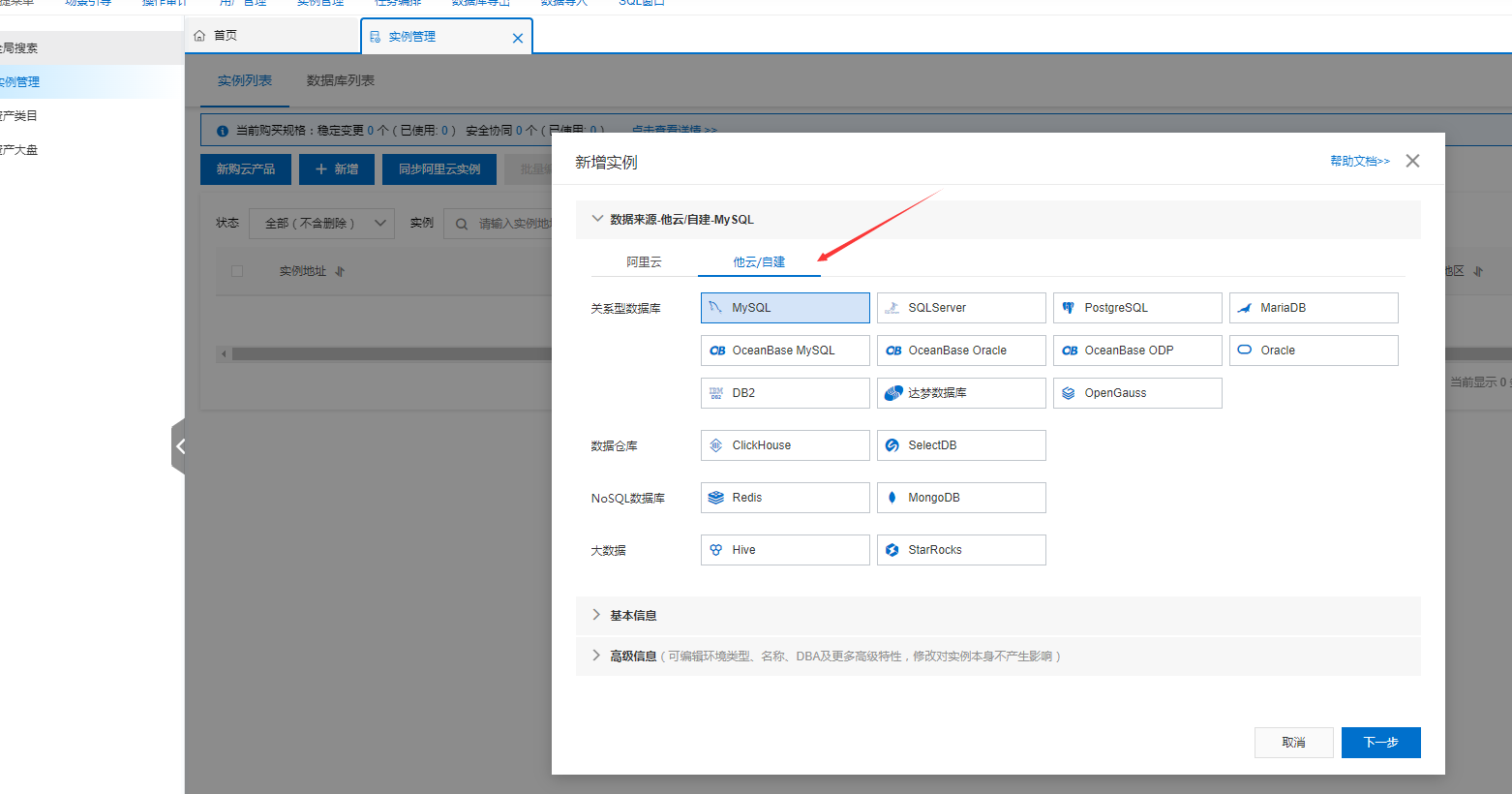Viewport: 1512px width, 794px height.
Task: Sort by 实例地址 column icon
Action: pyautogui.click(x=340, y=272)
